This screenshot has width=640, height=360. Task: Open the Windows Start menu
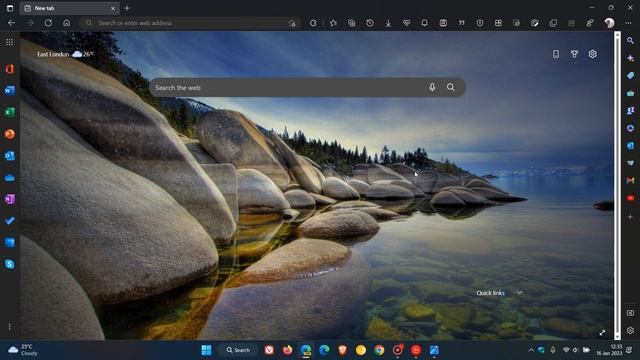click(x=207, y=350)
